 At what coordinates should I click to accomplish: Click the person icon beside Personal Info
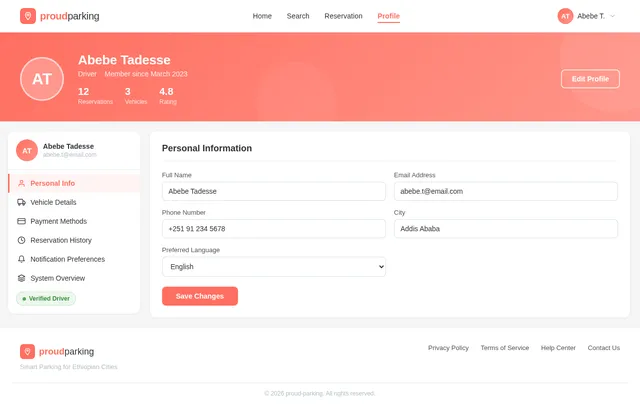pyautogui.click(x=22, y=183)
